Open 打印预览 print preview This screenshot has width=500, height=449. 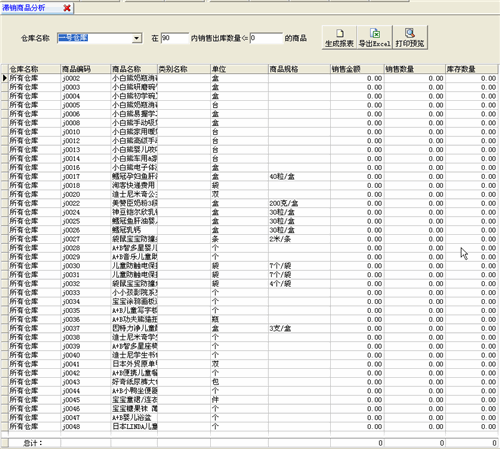coord(410,38)
